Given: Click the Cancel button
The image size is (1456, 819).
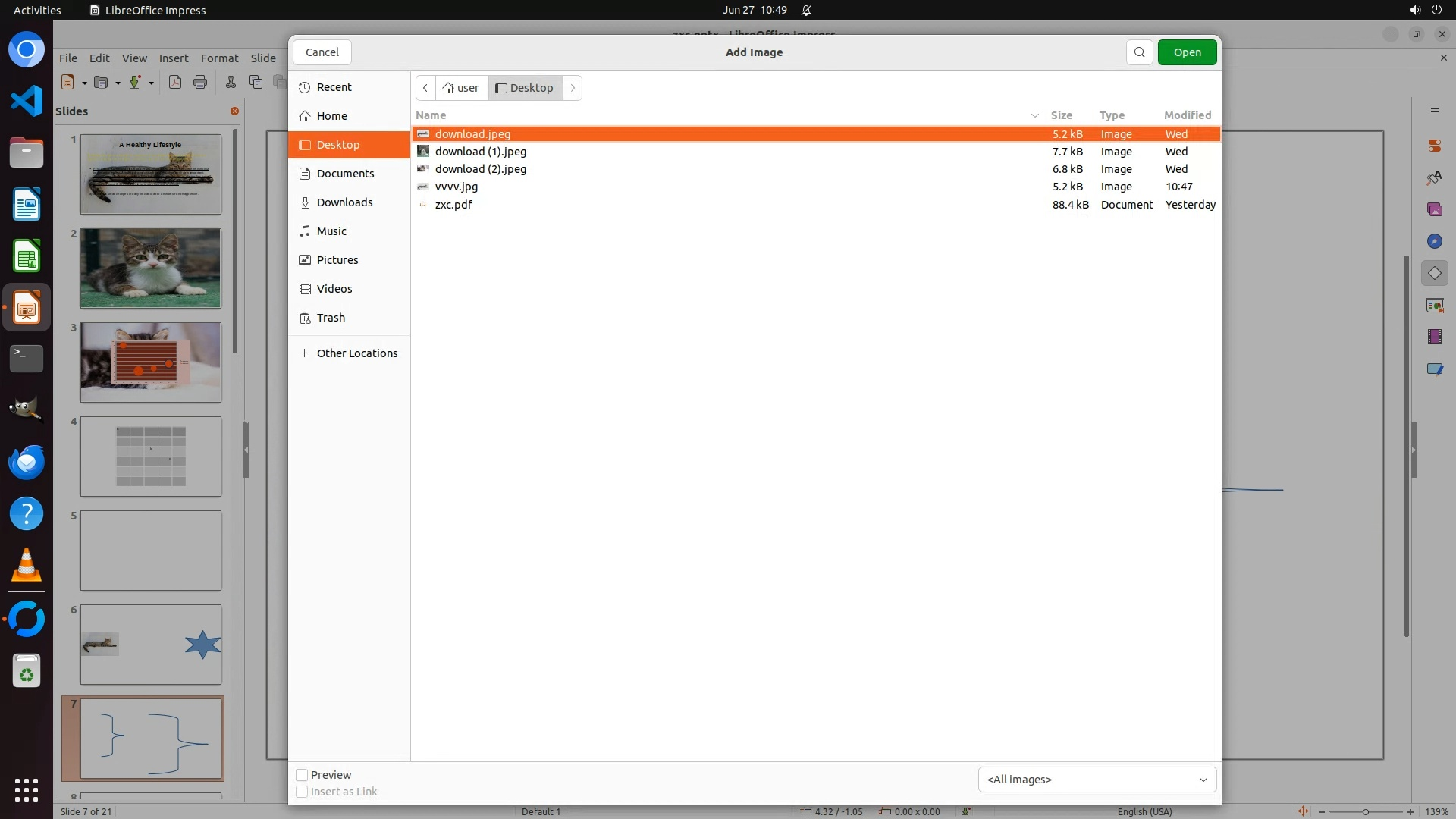Looking at the screenshot, I should (x=322, y=52).
